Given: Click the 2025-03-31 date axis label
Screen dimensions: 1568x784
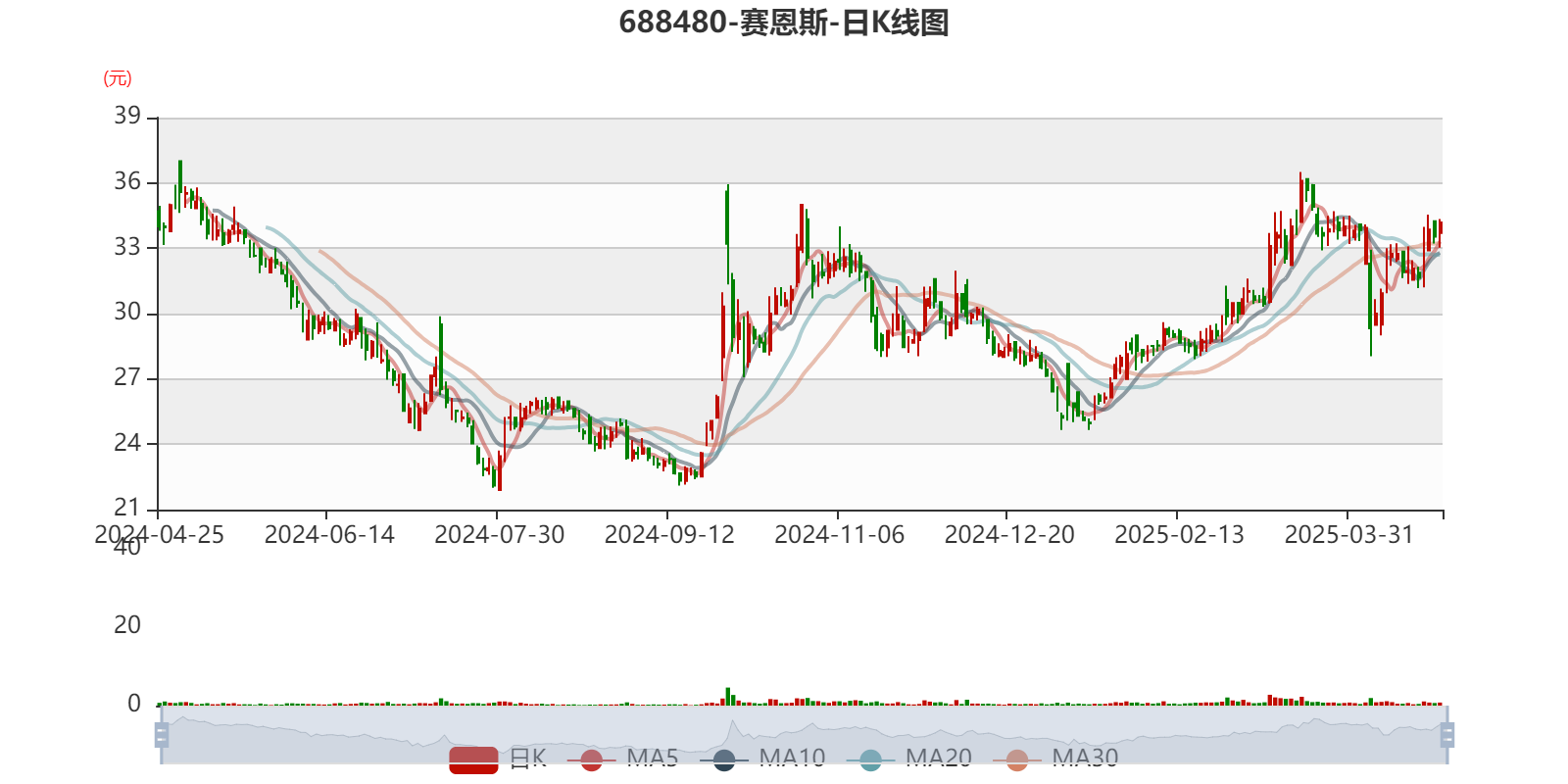Looking at the screenshot, I should click(x=1349, y=535).
